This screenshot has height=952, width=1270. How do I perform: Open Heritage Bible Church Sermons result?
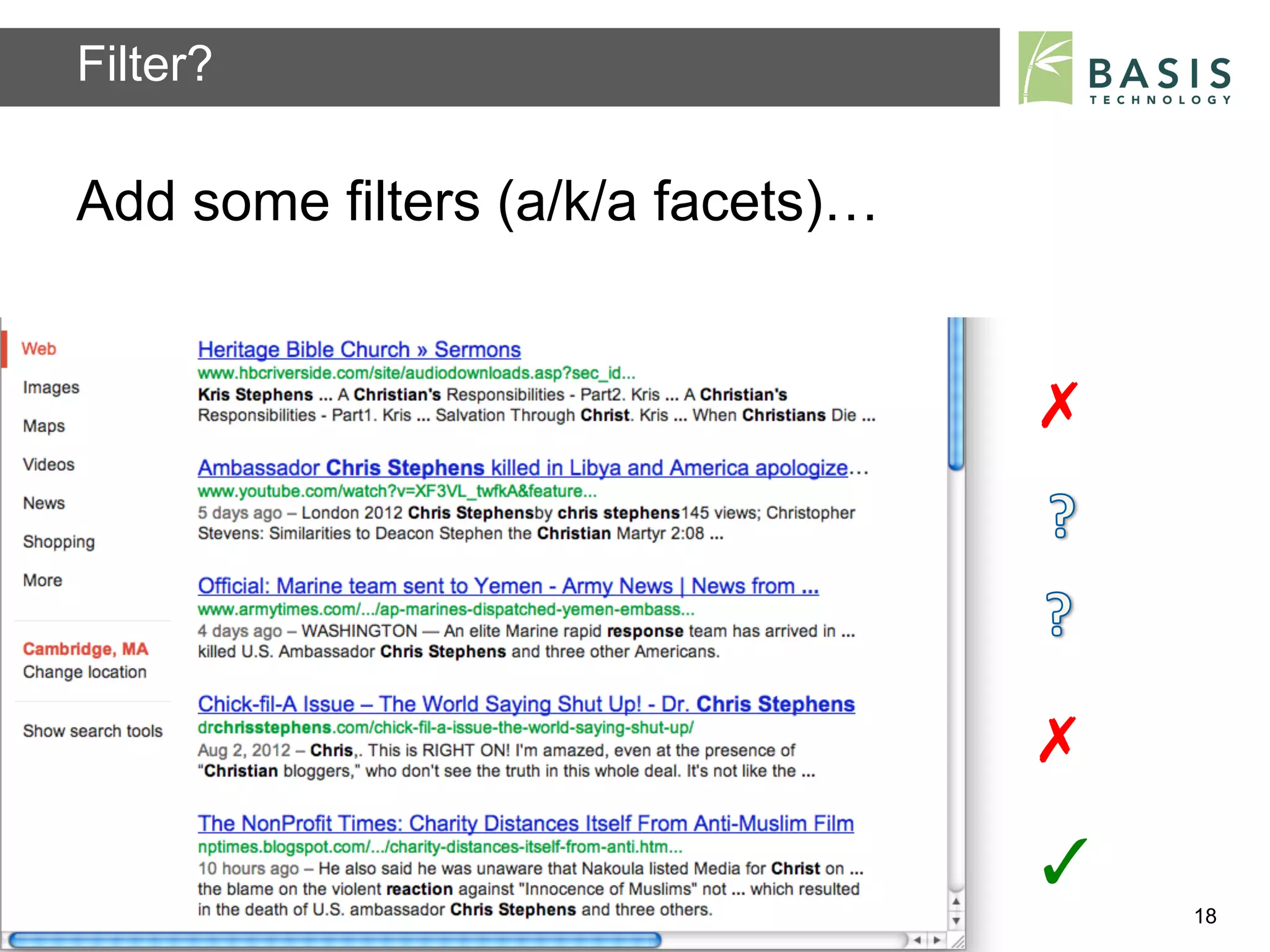pos(359,350)
